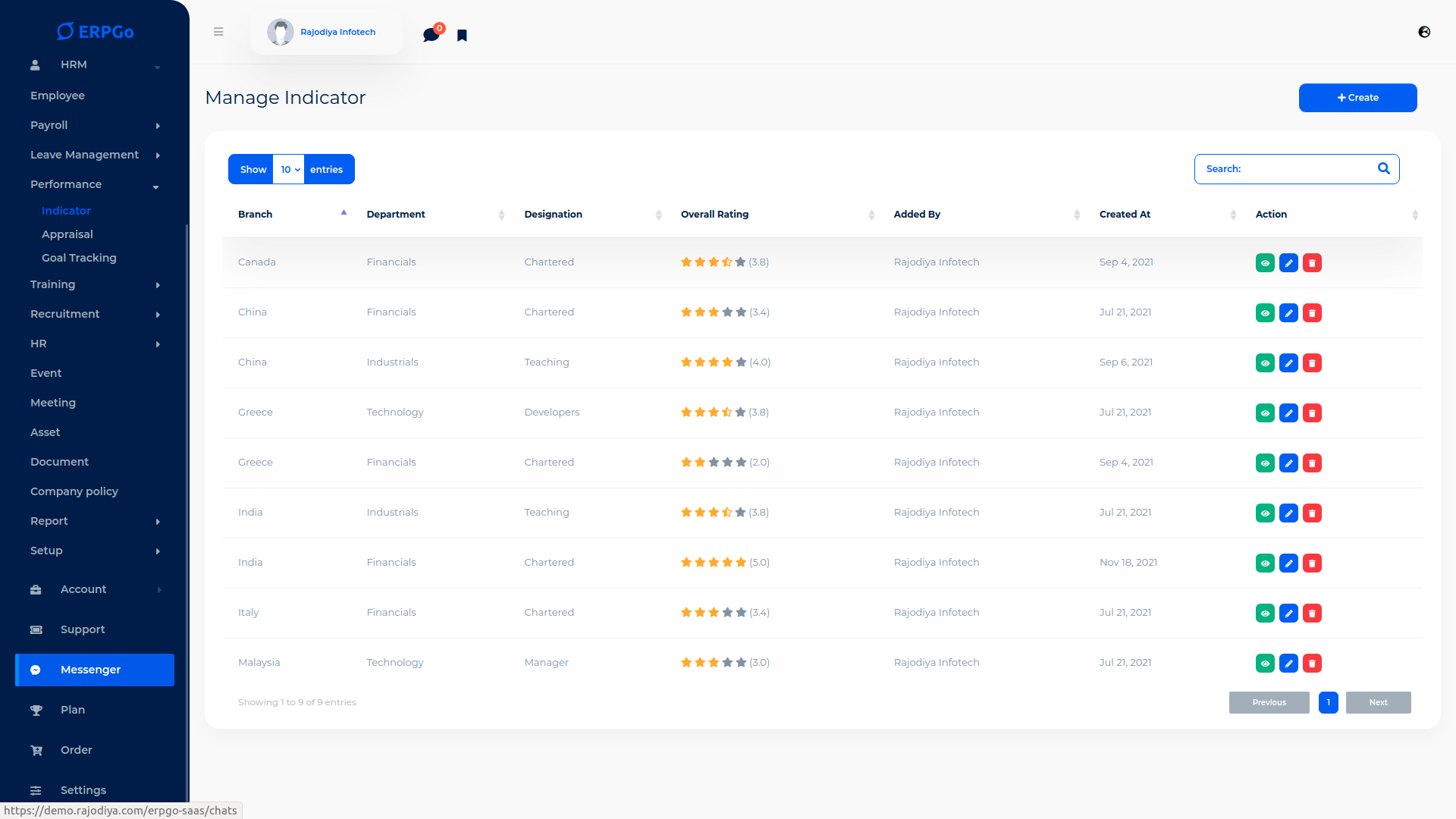Collapse the Performance menu section
Image resolution: width=1456 pixels, height=819 pixels.
point(95,184)
